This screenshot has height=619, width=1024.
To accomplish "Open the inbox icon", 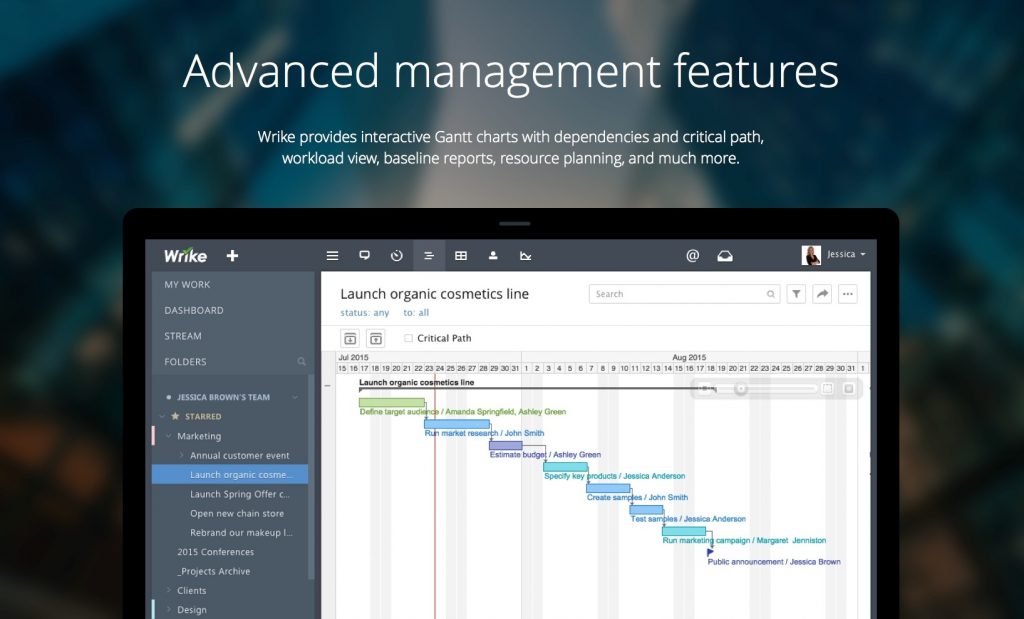I will pyautogui.click(x=725, y=256).
